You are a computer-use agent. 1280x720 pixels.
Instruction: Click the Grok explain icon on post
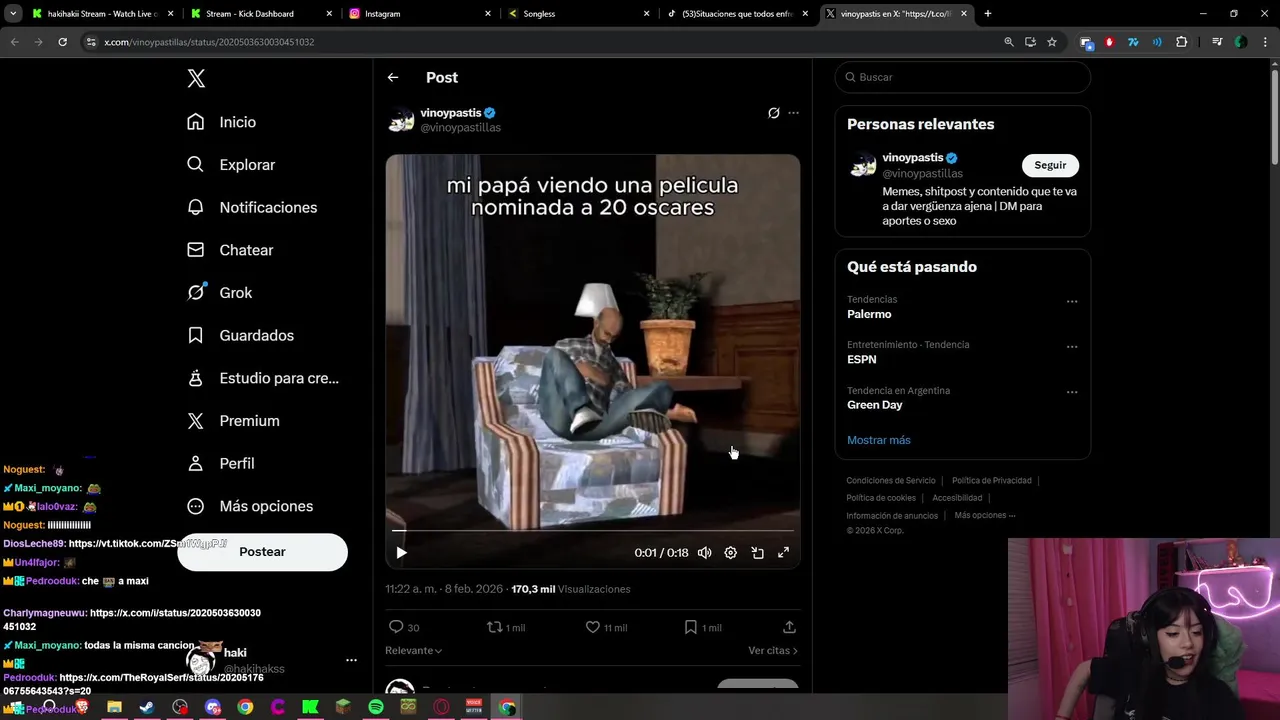pyautogui.click(x=773, y=113)
